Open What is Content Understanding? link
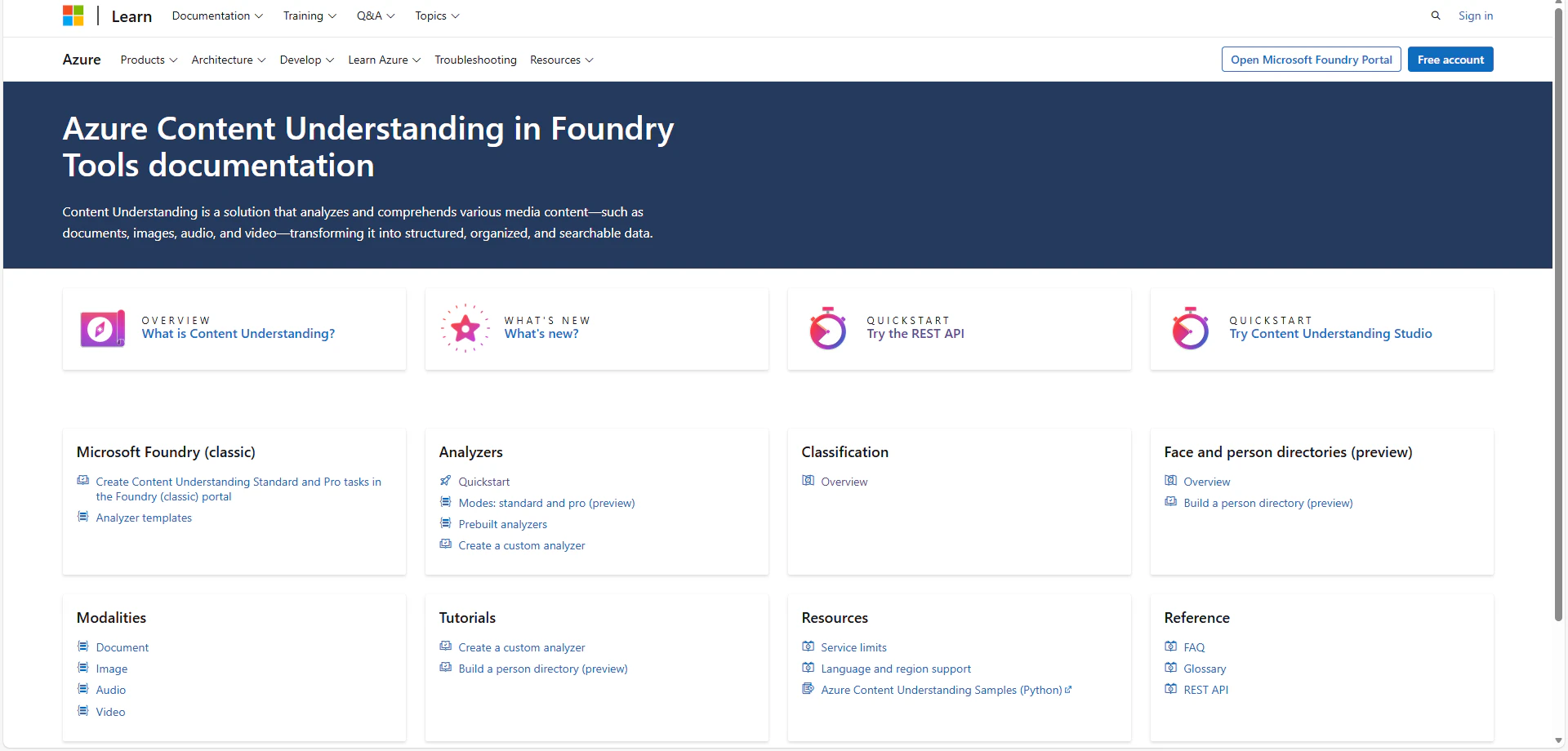1568x751 pixels. pos(238,334)
